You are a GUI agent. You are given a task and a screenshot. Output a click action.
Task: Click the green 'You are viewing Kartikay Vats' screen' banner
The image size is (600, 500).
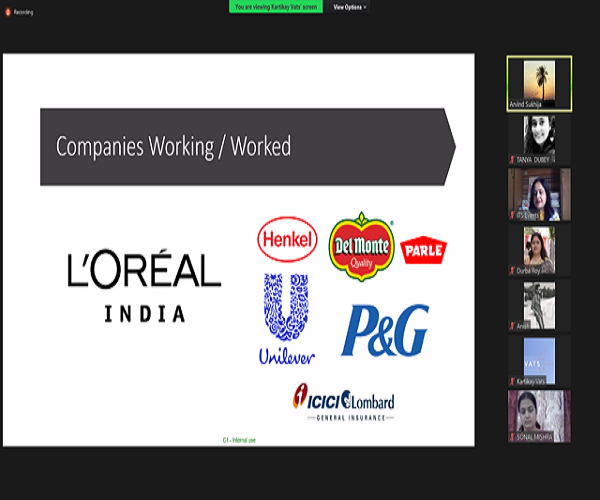[x=276, y=7]
